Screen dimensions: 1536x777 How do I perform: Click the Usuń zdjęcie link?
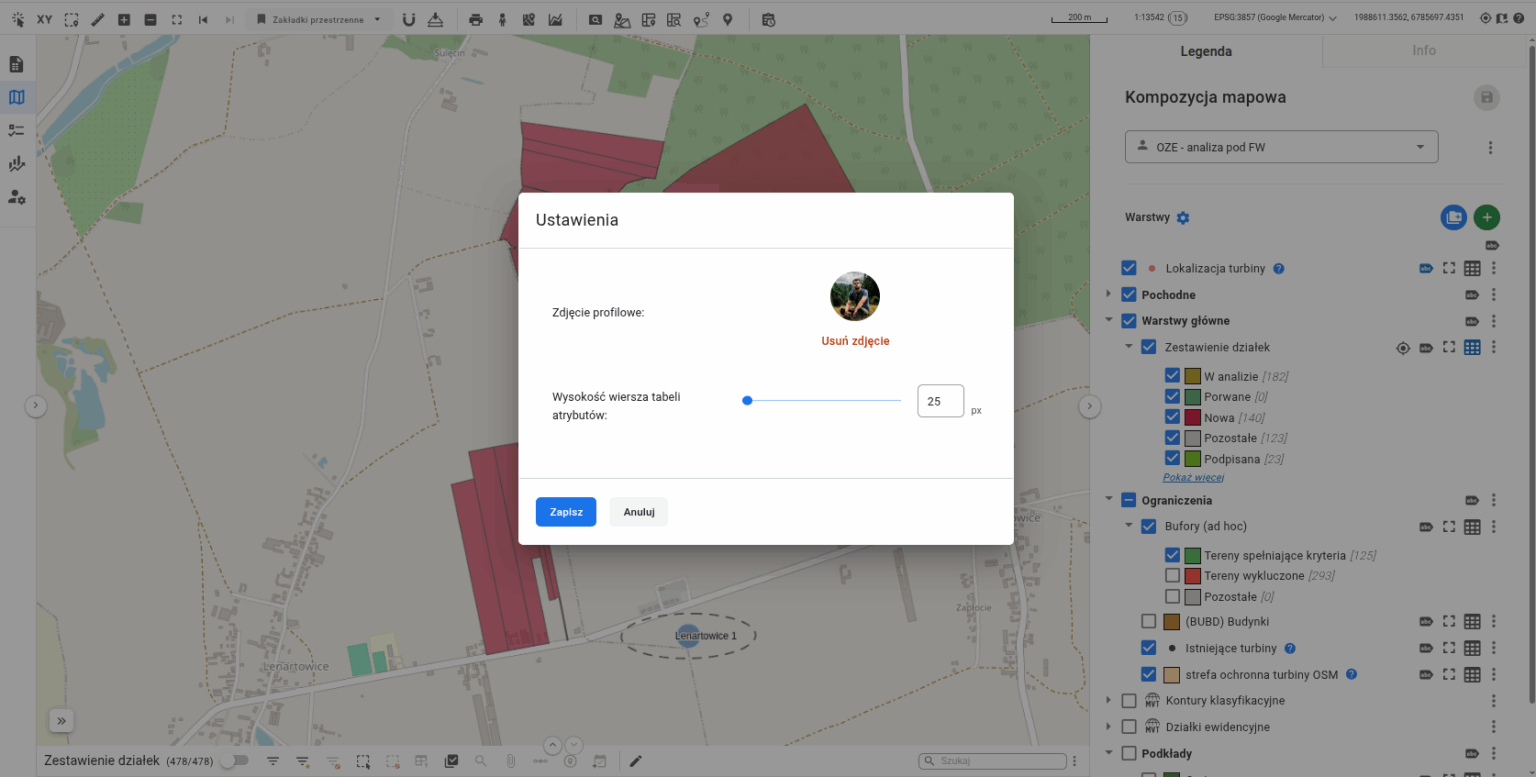pyautogui.click(x=855, y=341)
